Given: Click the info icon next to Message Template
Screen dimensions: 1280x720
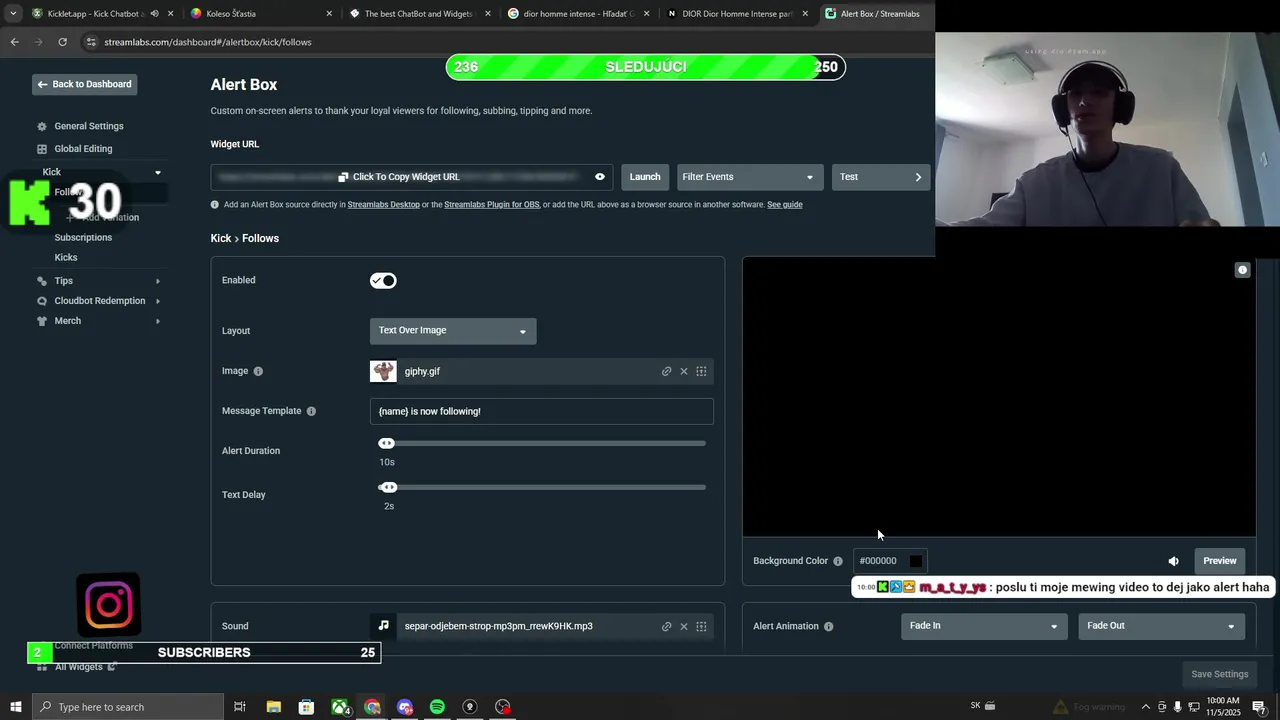Looking at the screenshot, I should pyautogui.click(x=311, y=411).
